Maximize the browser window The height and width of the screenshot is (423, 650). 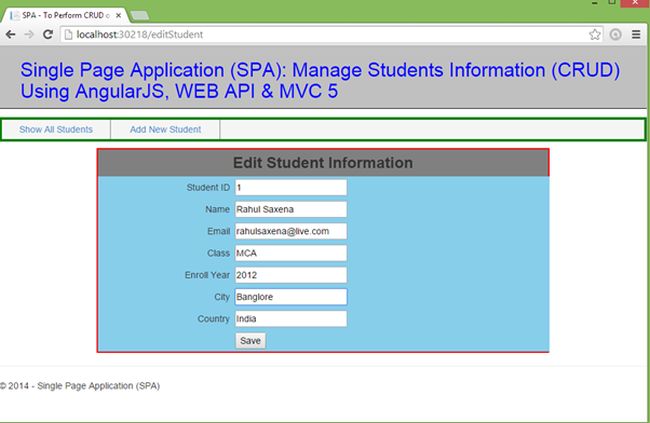coord(612,2)
